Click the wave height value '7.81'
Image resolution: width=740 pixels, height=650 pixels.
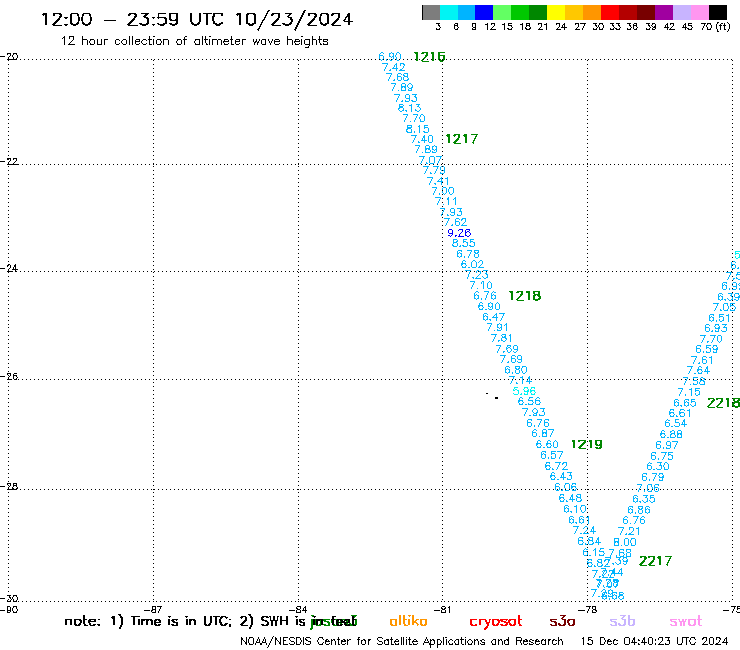point(501,338)
